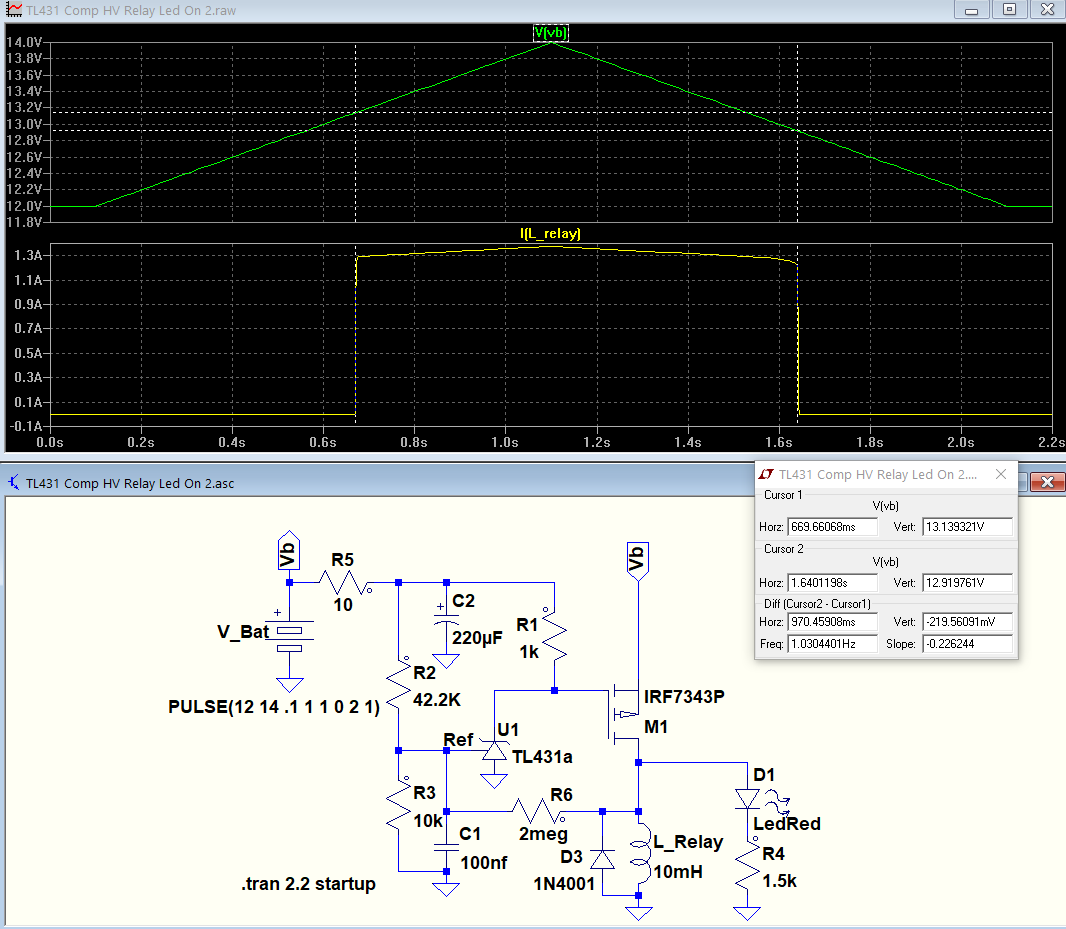Select the IRF7343P MOSFET M1 symbol
Viewport: 1066px width, 929px height.
point(624,714)
